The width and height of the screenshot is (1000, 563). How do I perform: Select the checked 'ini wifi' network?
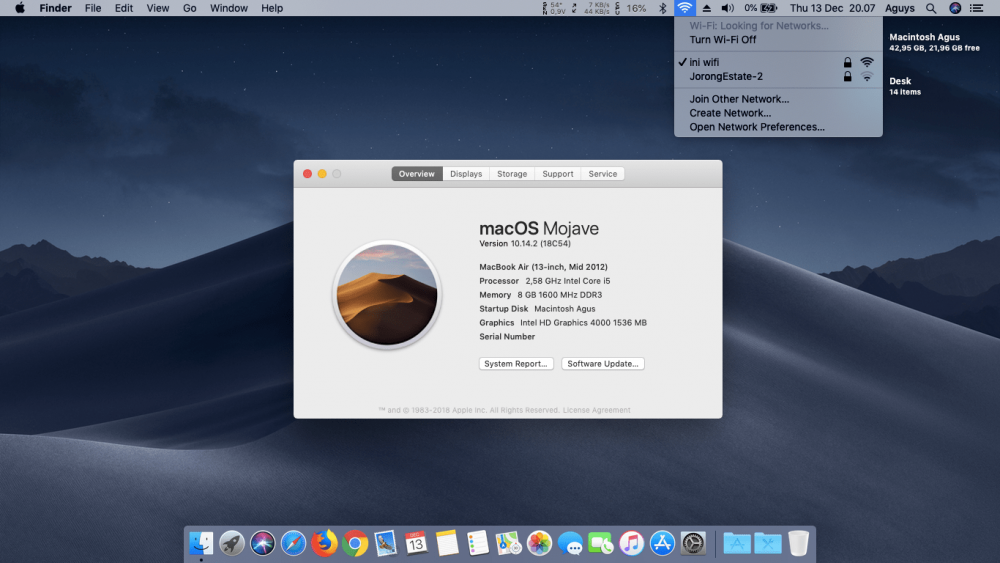click(x=778, y=62)
